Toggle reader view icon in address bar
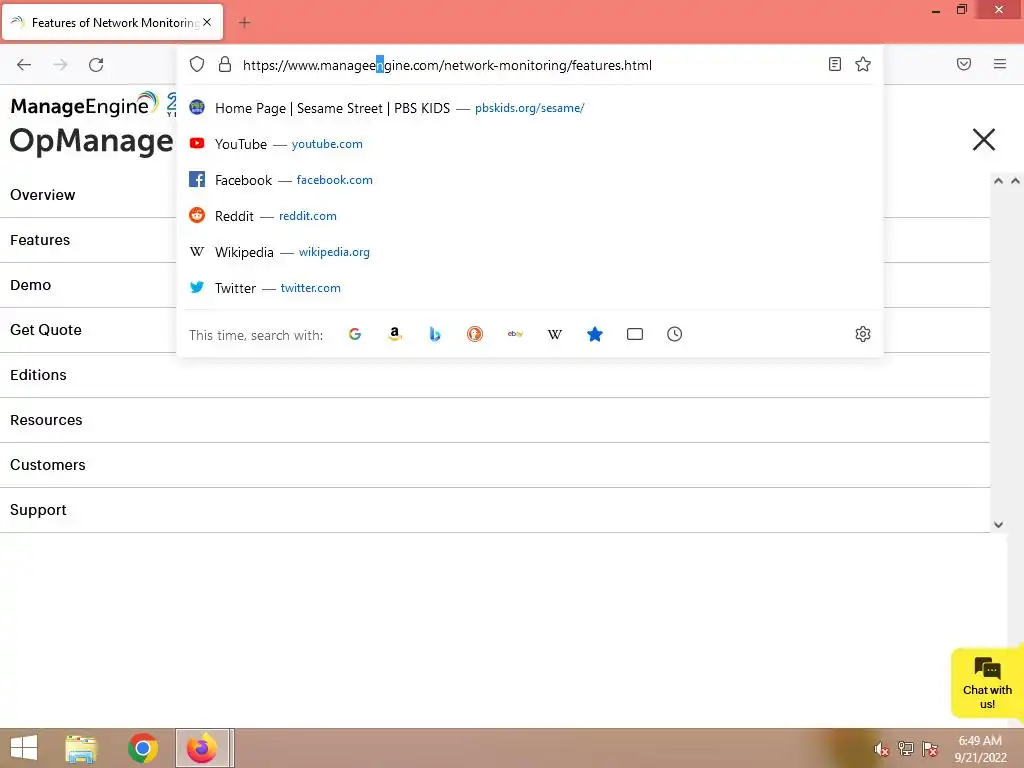The width and height of the screenshot is (1024, 768). tap(835, 64)
